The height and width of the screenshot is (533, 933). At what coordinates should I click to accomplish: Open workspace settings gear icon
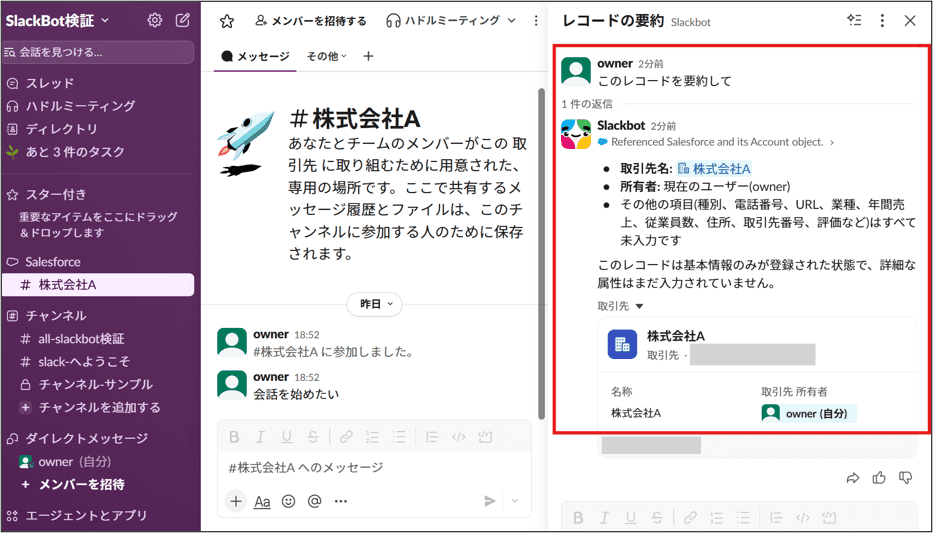point(155,20)
